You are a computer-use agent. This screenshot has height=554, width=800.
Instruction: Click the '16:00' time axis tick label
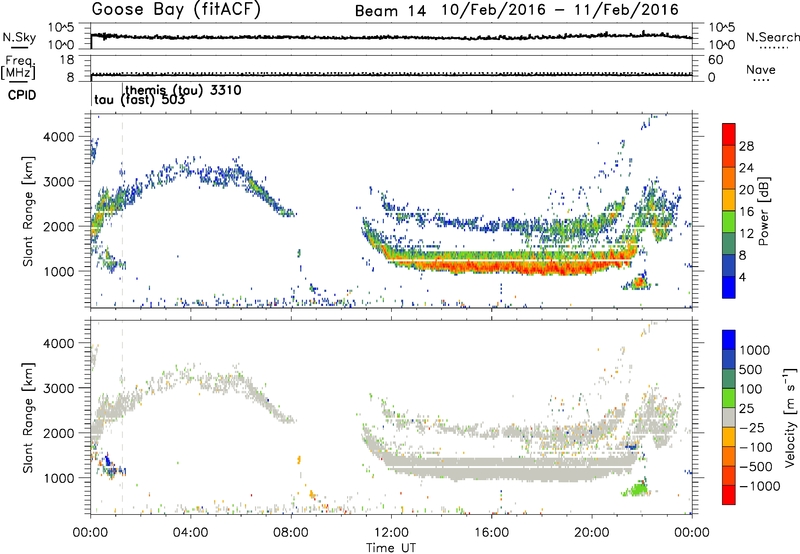(x=491, y=533)
